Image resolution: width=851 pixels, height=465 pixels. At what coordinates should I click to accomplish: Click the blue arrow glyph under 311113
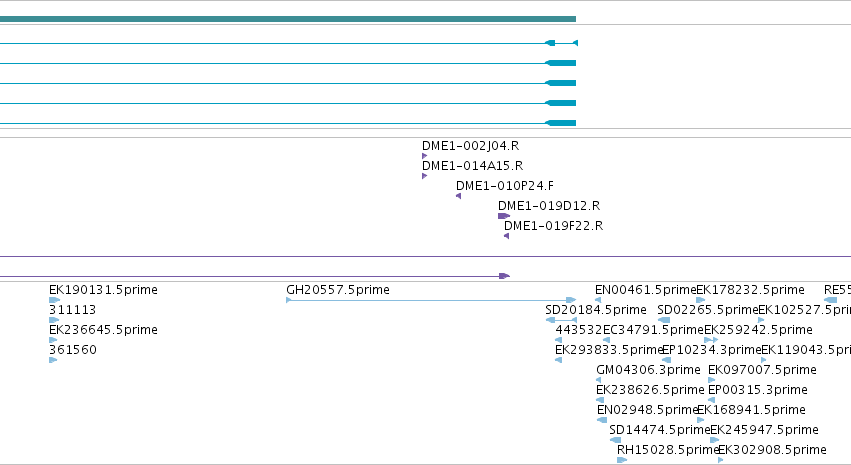click(x=53, y=320)
